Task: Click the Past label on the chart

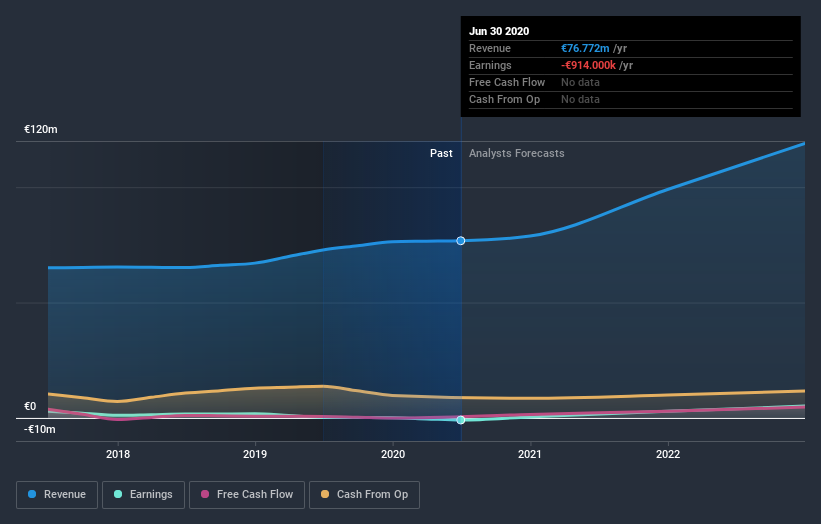Action: pyautogui.click(x=441, y=153)
